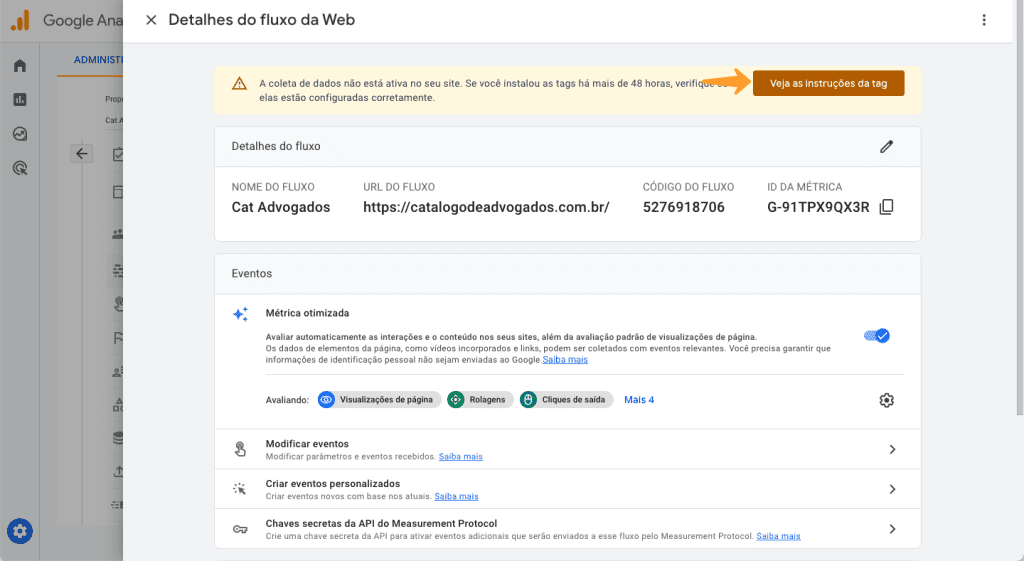Image resolution: width=1024 pixels, height=561 pixels.
Task: Click the Eventos section header
Action: (x=568, y=274)
